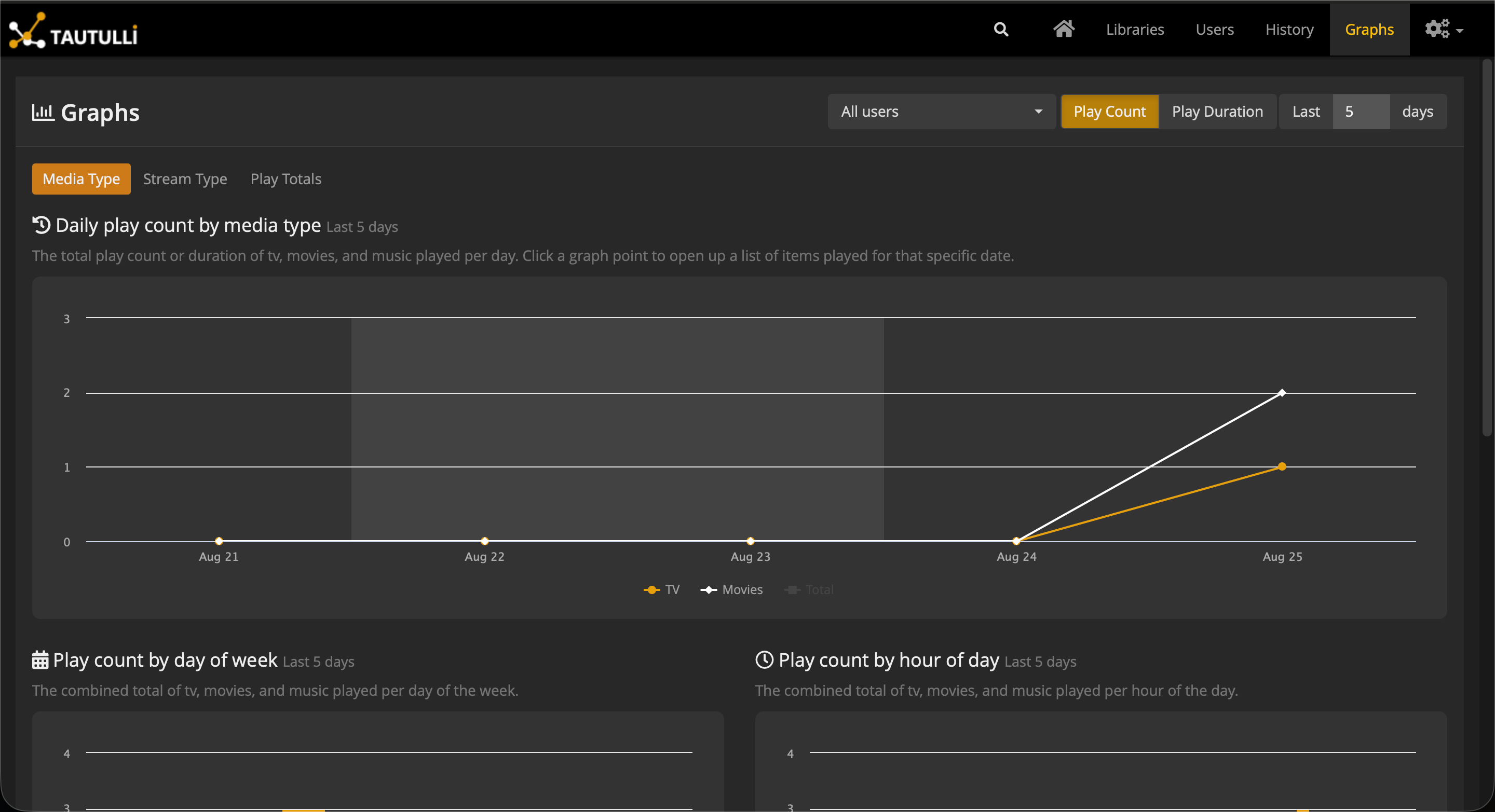Select the Graphs nav item
The height and width of the screenshot is (812, 1495).
[x=1369, y=30]
